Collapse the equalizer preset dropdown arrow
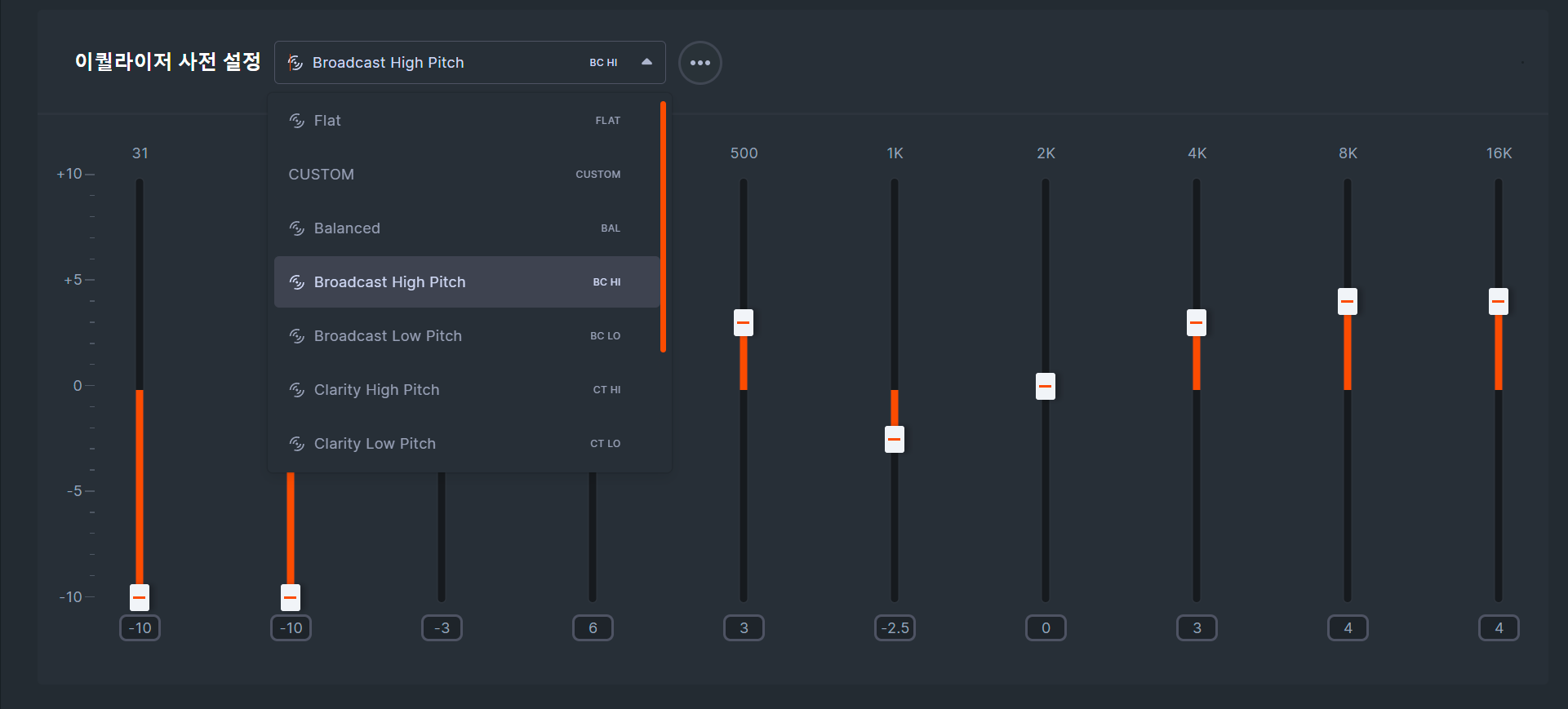 click(646, 62)
